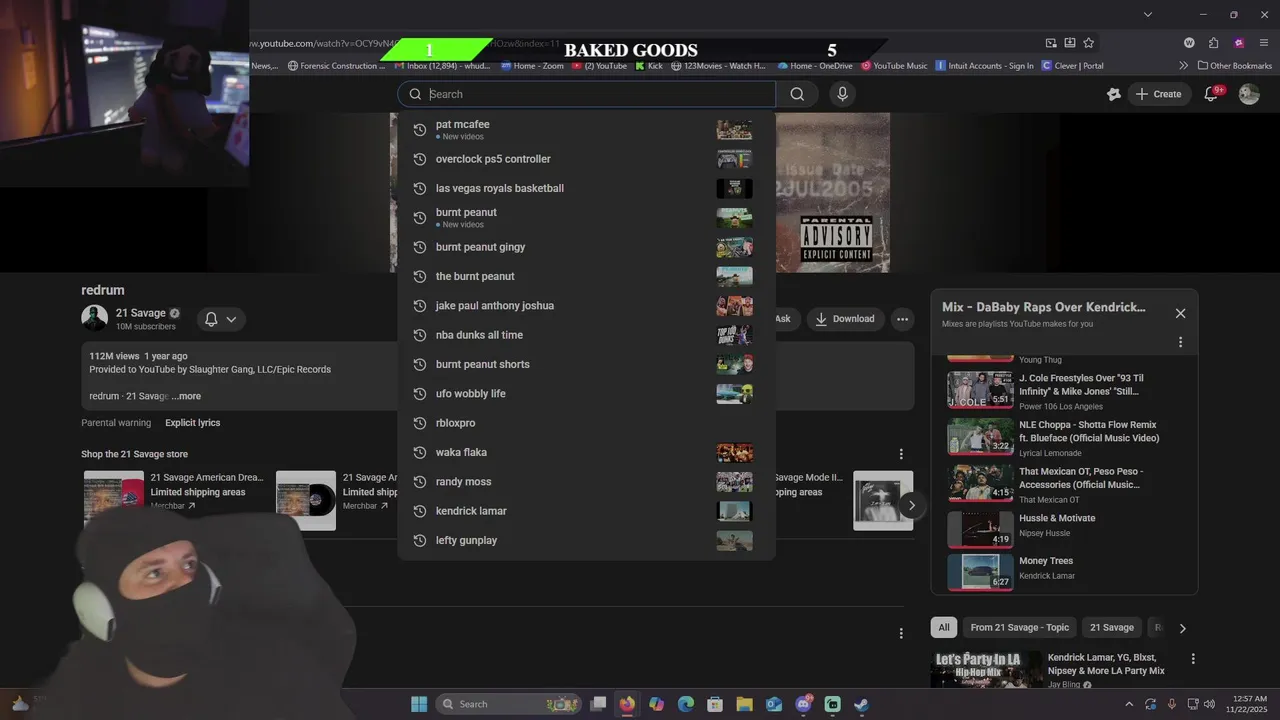Click the YouTube search magnifier button
Image resolution: width=1280 pixels, height=720 pixels.
pyautogui.click(x=797, y=94)
